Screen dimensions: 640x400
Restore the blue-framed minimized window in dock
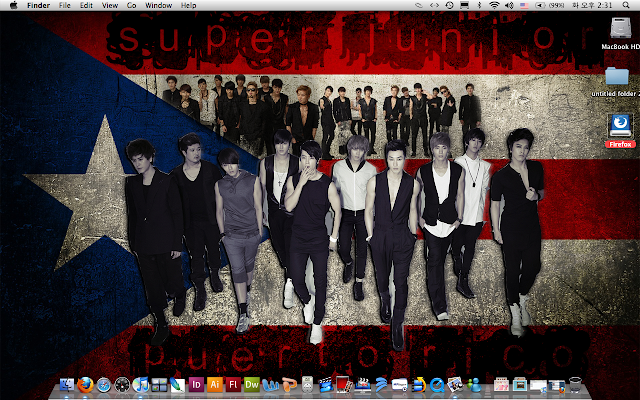coord(519,384)
